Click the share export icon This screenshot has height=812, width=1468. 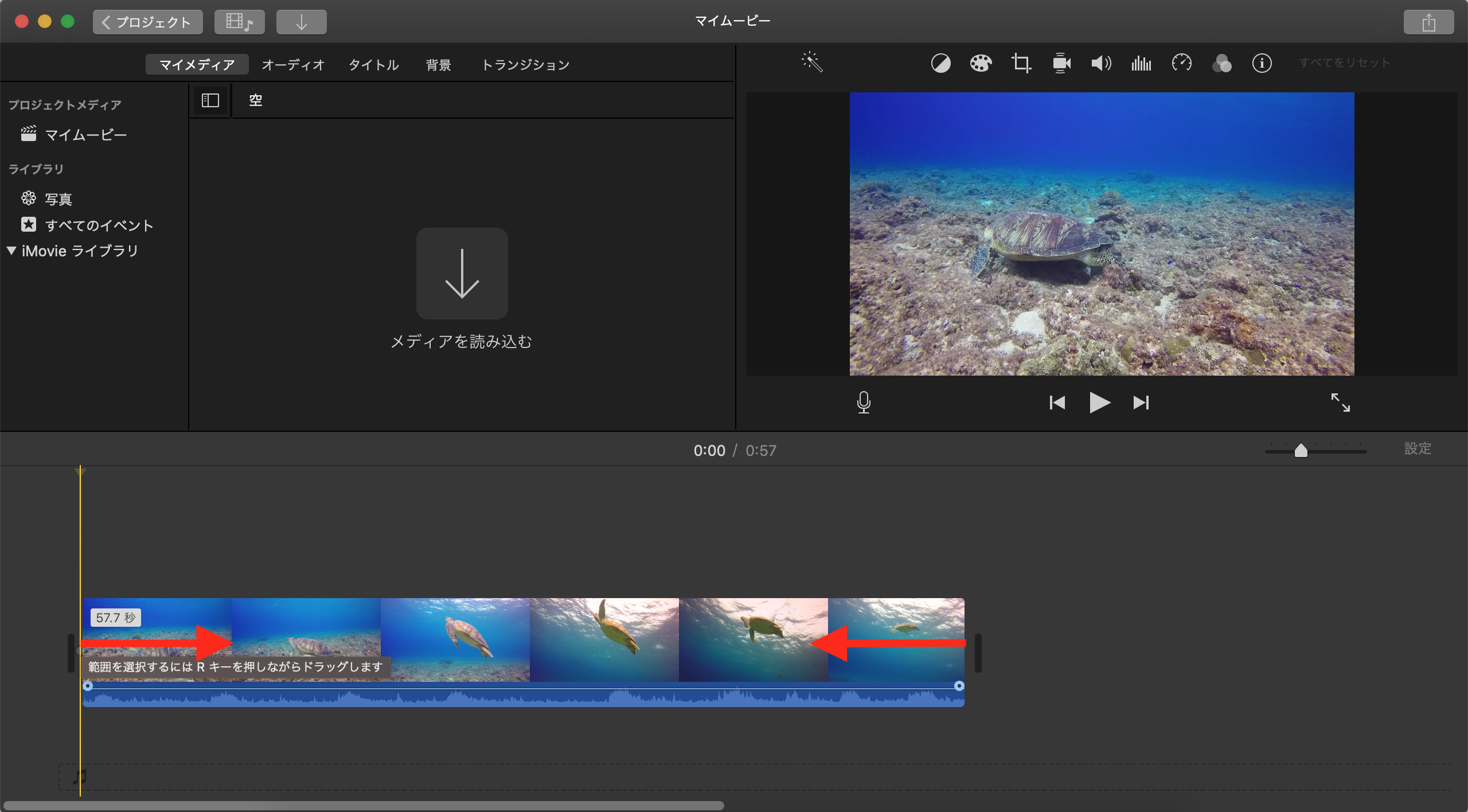click(x=1428, y=22)
